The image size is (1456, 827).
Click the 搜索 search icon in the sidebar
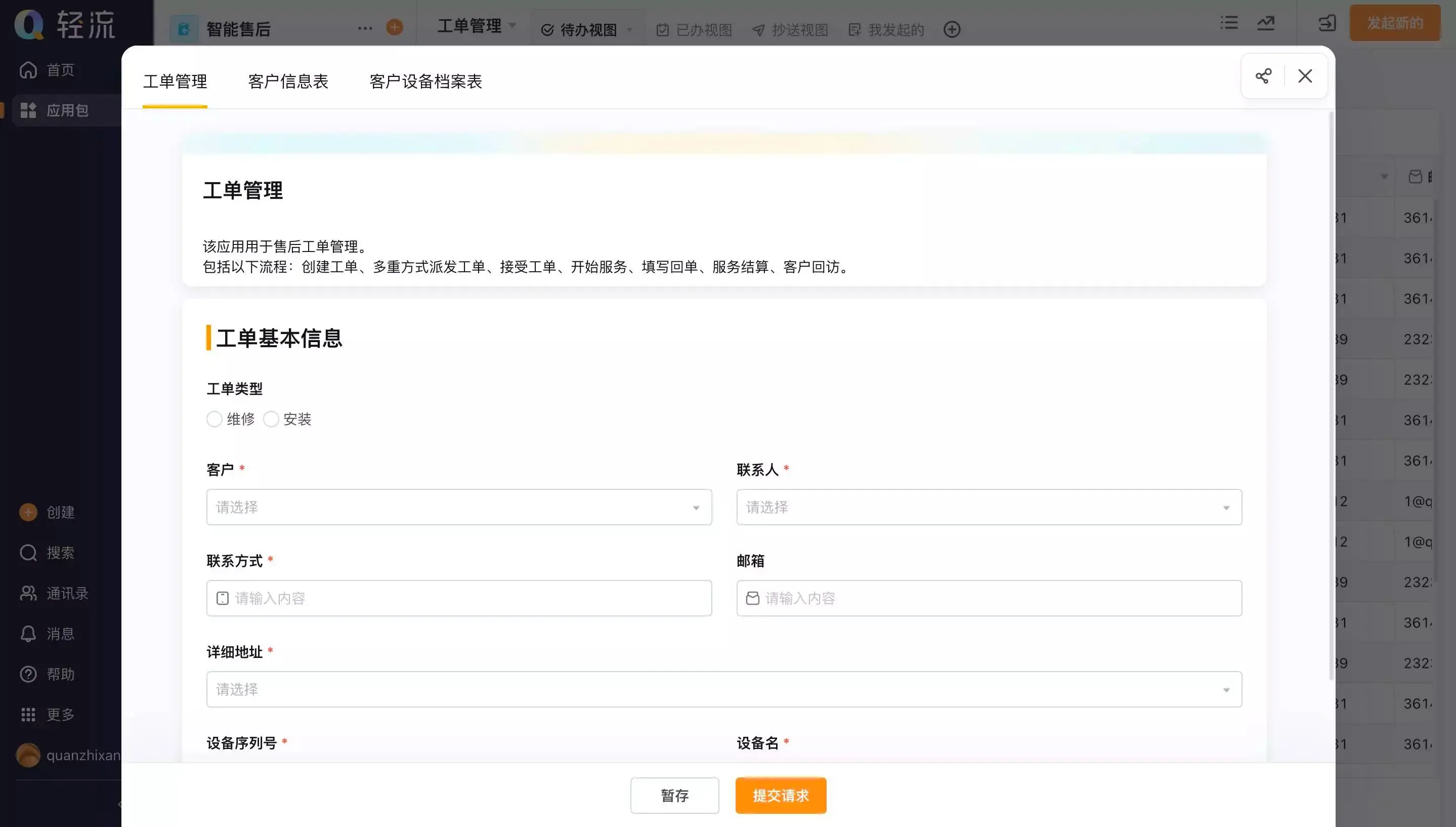click(28, 553)
